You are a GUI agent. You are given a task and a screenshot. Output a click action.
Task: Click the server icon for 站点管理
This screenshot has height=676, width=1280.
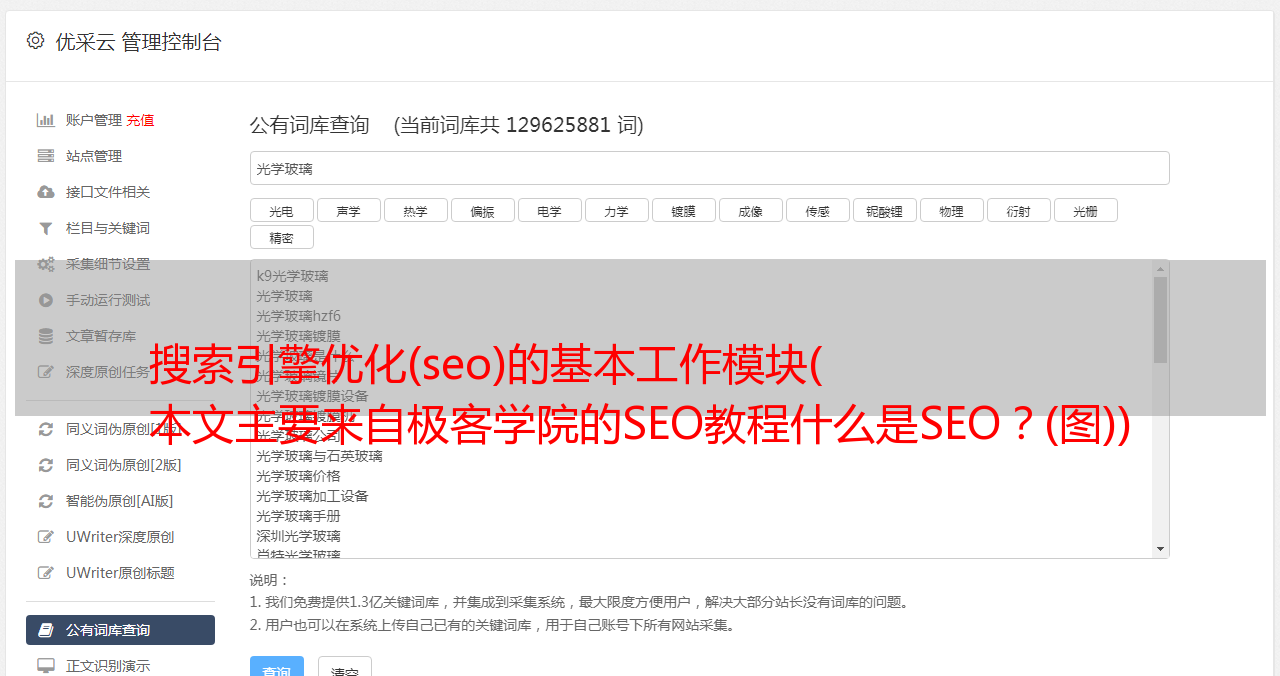click(45, 156)
